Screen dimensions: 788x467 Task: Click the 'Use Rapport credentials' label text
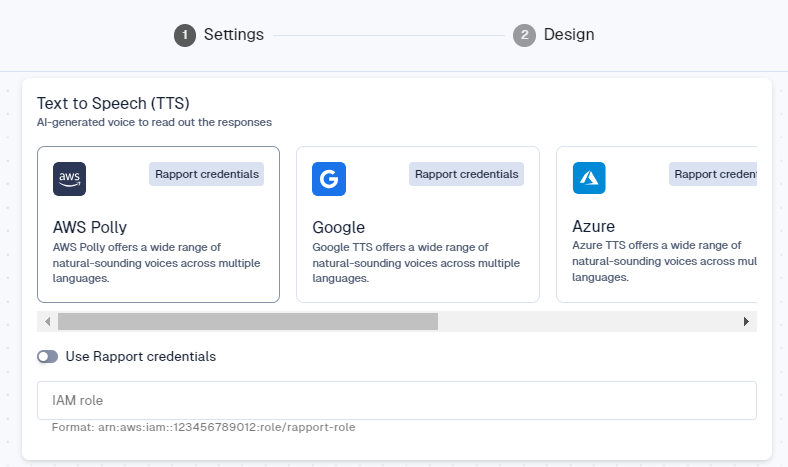[140, 357]
